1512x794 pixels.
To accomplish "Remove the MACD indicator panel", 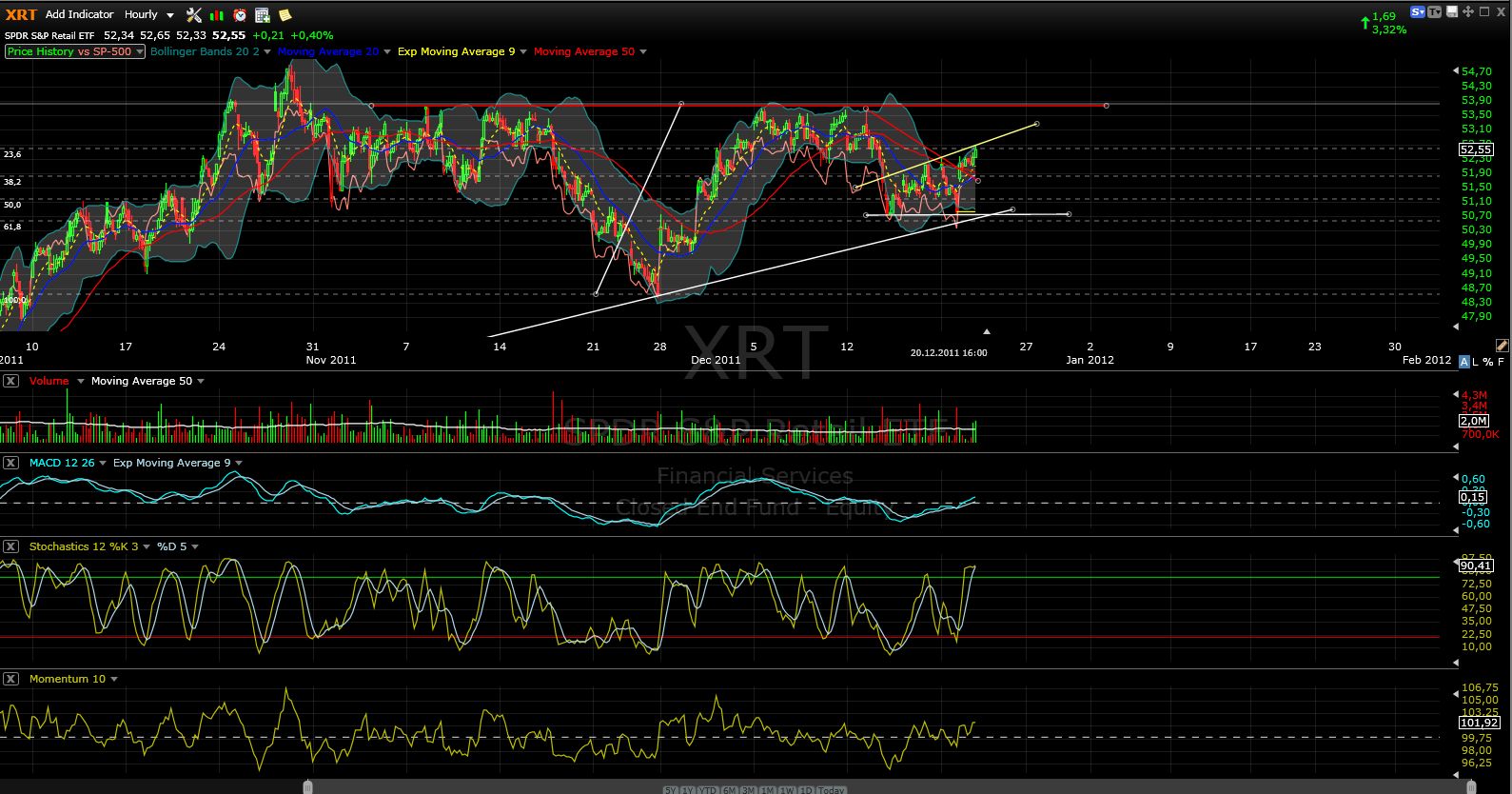I will [10, 463].
